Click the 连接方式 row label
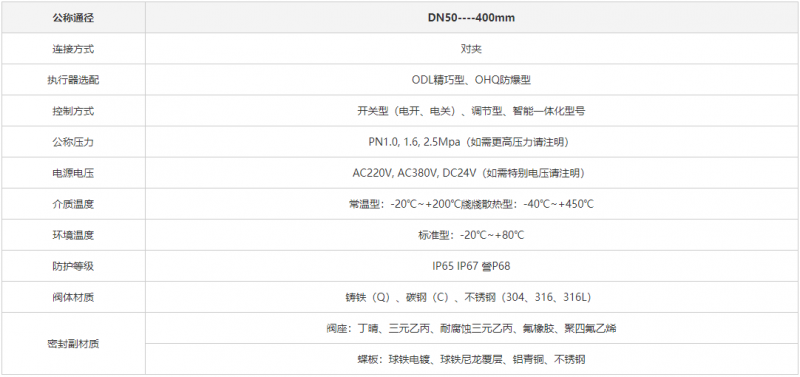Image resolution: width=800 pixels, height=377 pixels. [x=73, y=49]
